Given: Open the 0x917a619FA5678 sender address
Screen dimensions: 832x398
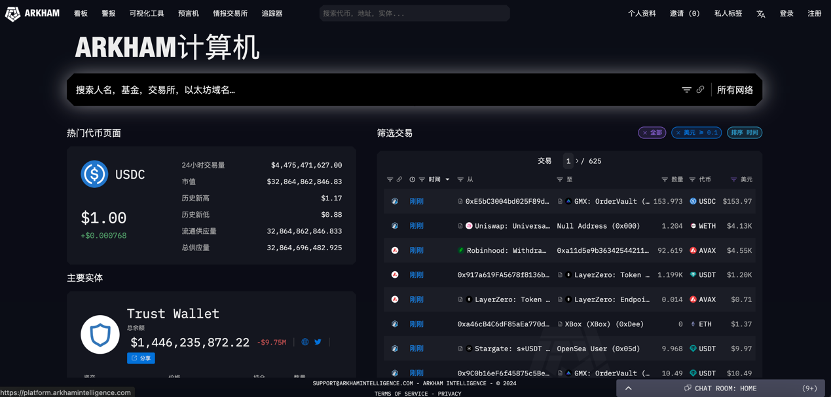Looking at the screenshot, I should pos(504,275).
